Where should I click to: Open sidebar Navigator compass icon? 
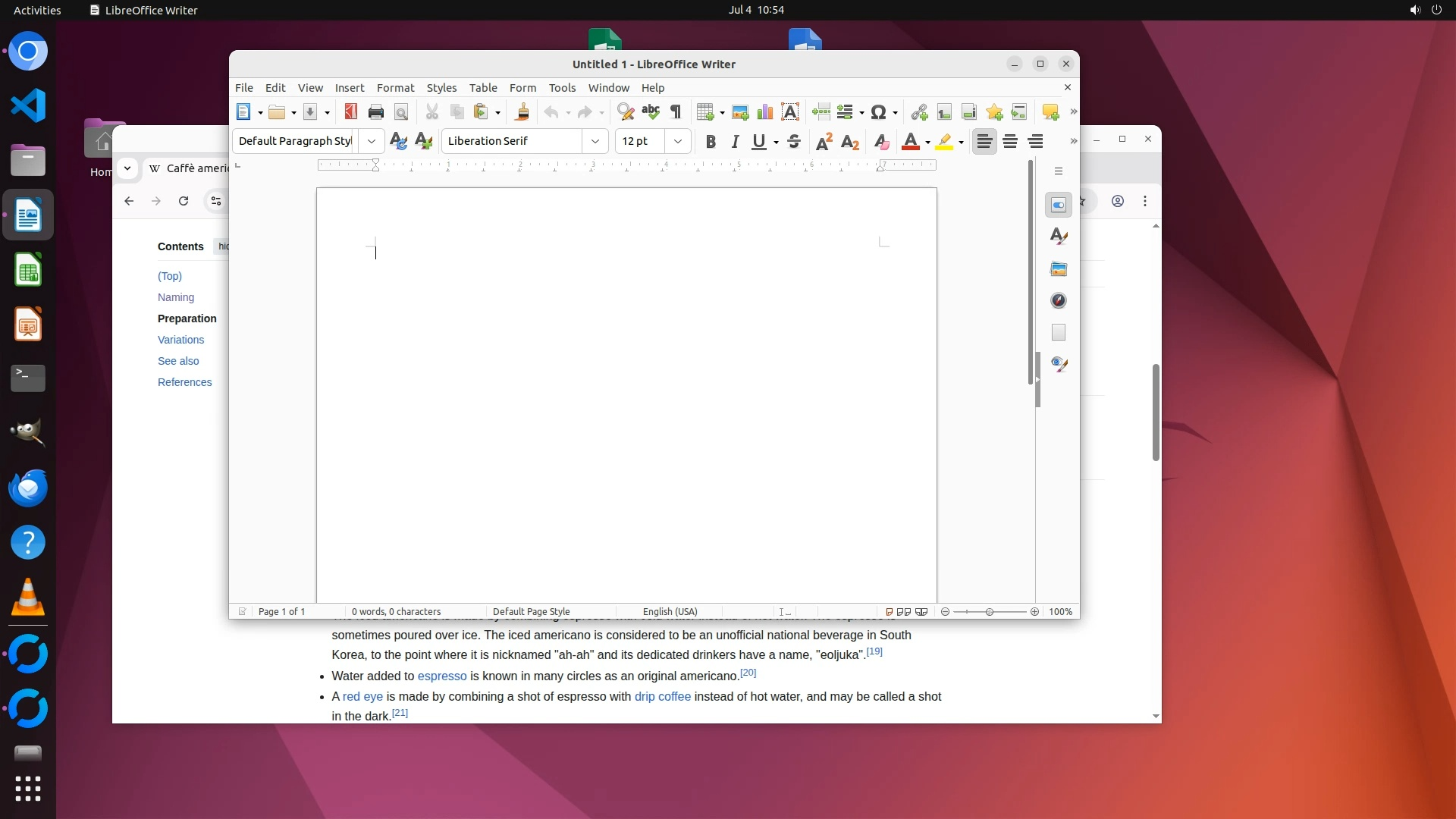tap(1059, 301)
